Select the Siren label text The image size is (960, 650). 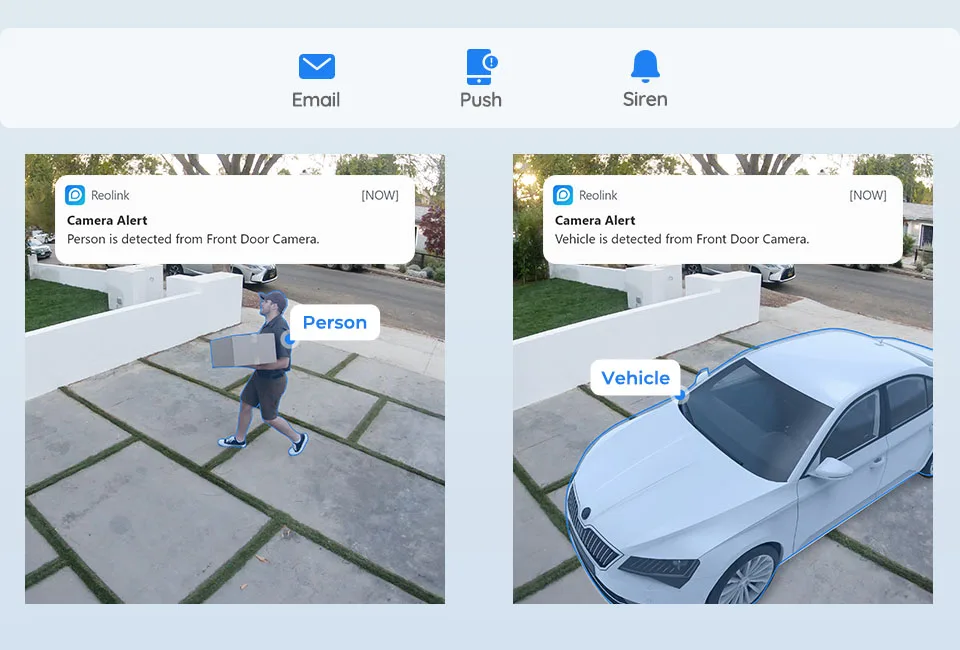[x=645, y=99]
